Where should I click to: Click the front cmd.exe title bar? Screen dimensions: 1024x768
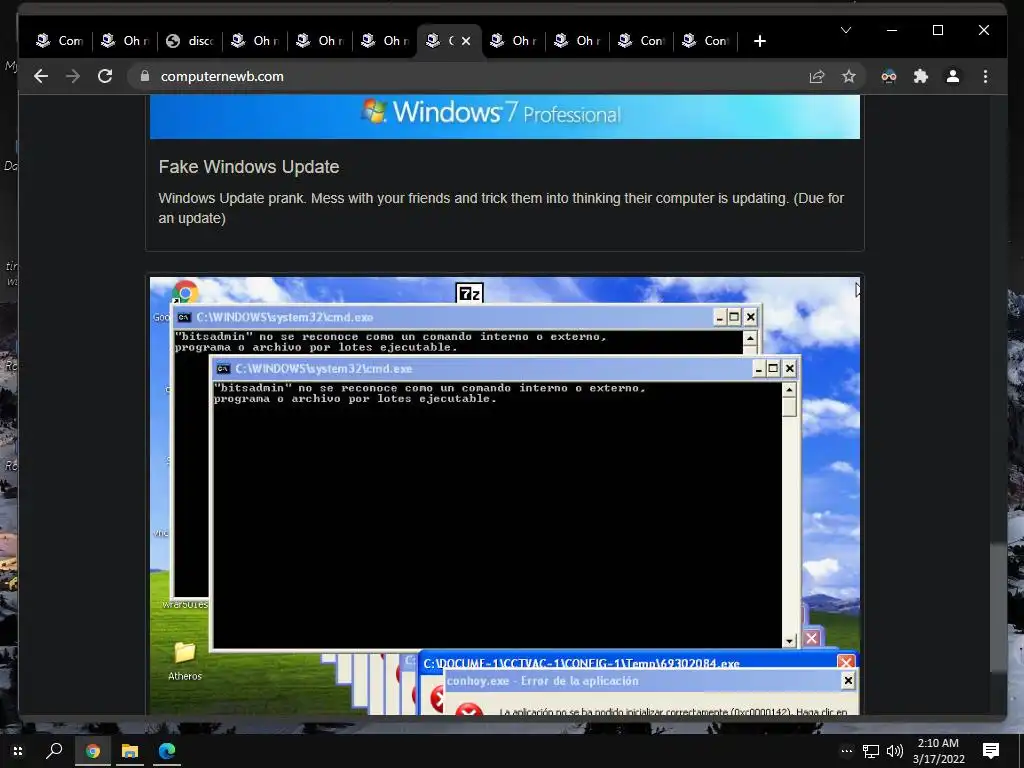tap(483, 368)
